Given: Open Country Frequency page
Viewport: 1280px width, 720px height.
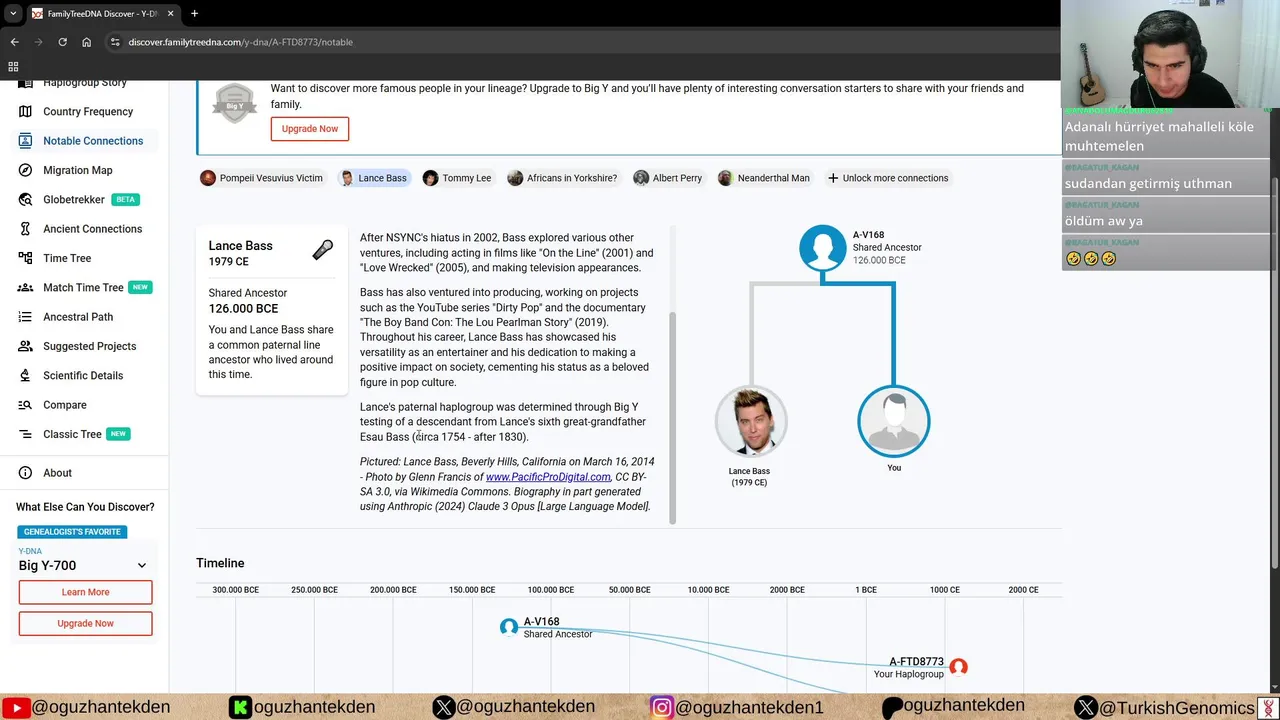Looking at the screenshot, I should coord(88,112).
